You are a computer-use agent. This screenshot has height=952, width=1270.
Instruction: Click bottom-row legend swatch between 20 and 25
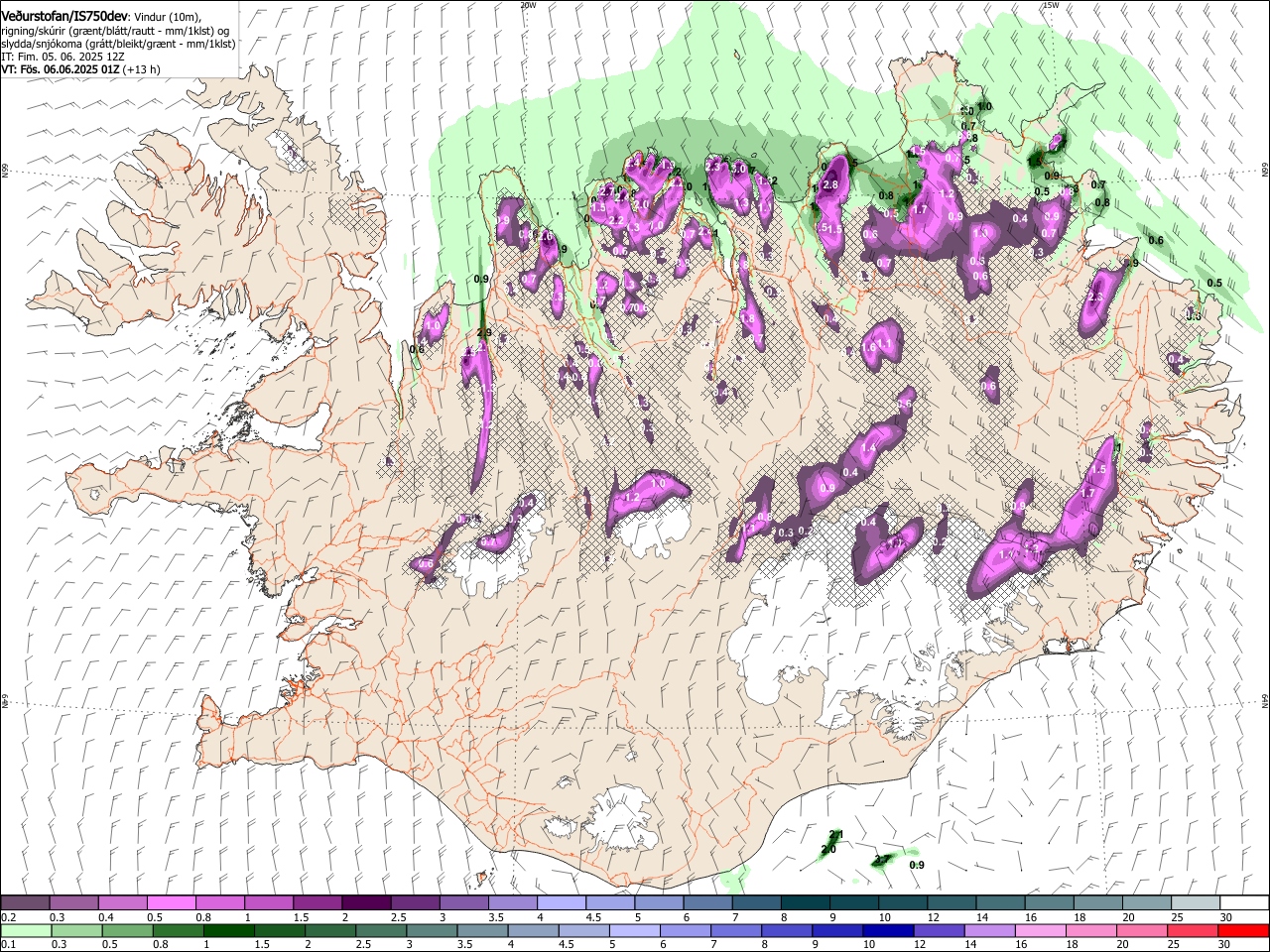coord(1141,931)
